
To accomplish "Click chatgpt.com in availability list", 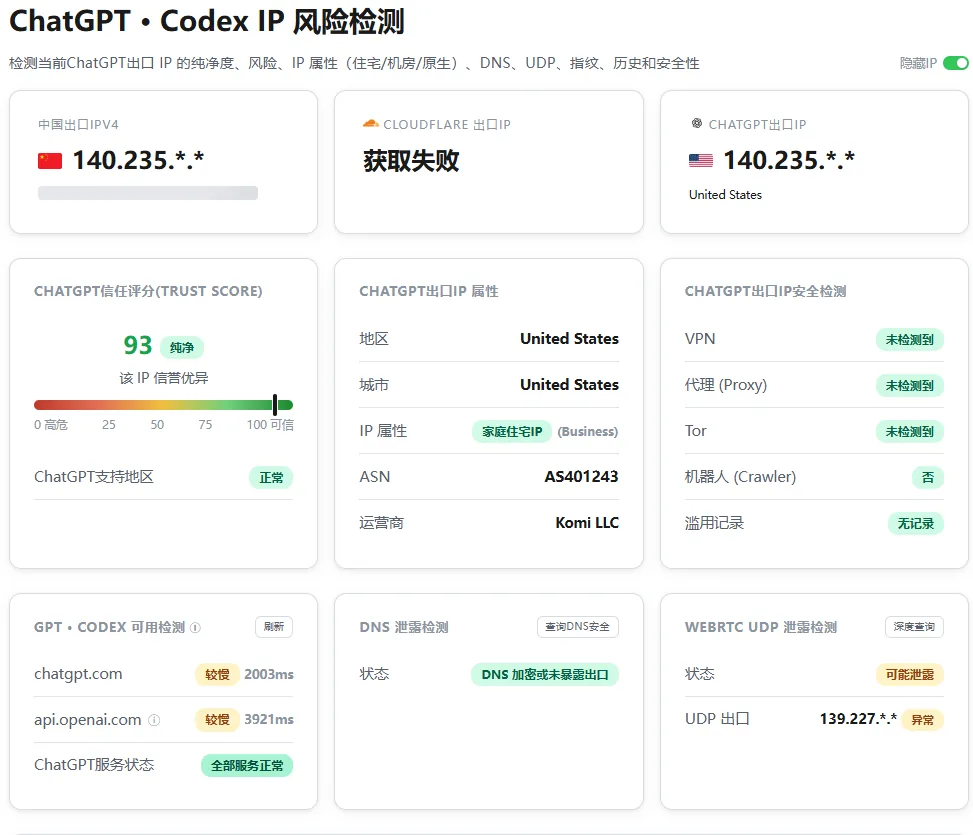I will [x=78, y=674].
